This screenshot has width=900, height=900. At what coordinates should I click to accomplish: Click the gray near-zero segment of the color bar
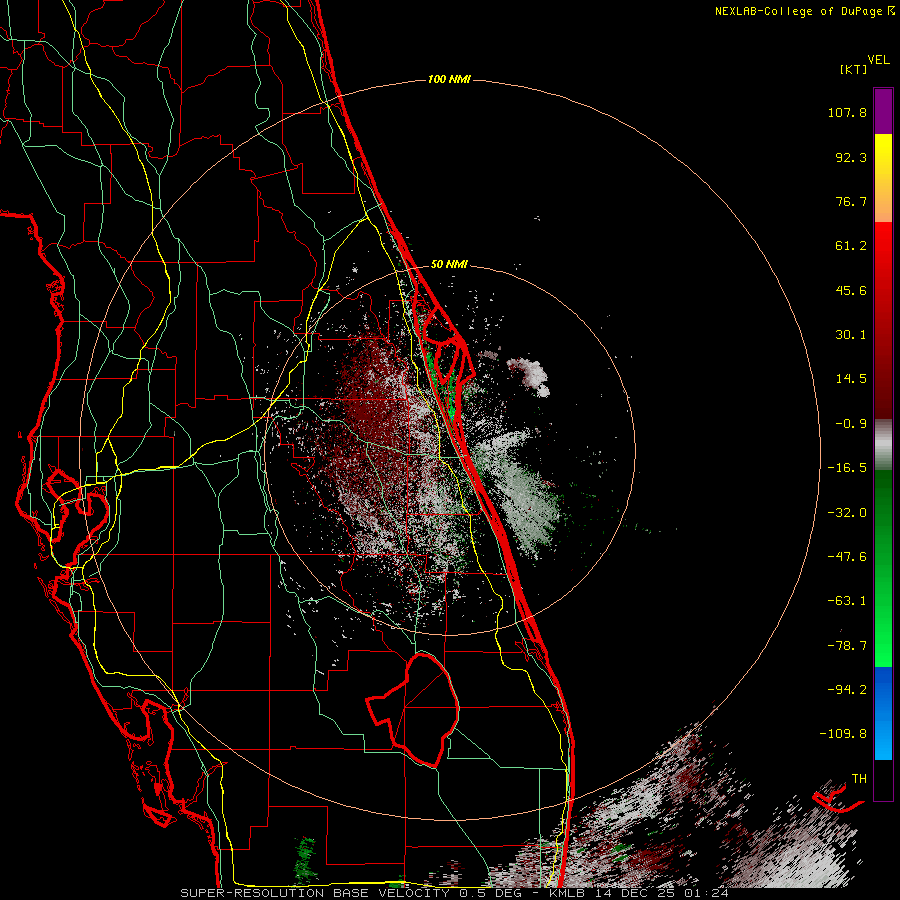[x=883, y=444]
